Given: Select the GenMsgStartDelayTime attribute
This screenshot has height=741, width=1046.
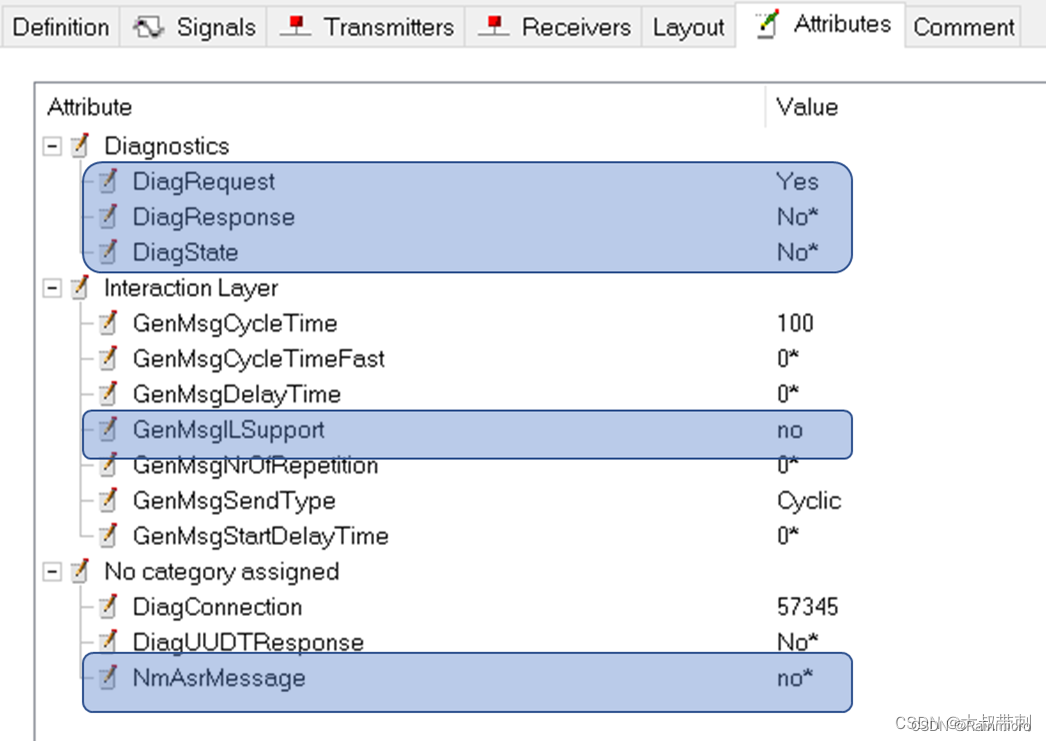Looking at the screenshot, I should pos(260,536).
